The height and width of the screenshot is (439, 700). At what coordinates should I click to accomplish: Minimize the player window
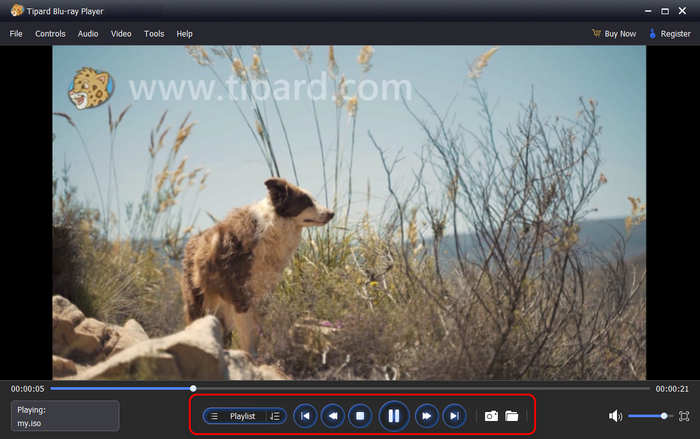click(x=648, y=11)
